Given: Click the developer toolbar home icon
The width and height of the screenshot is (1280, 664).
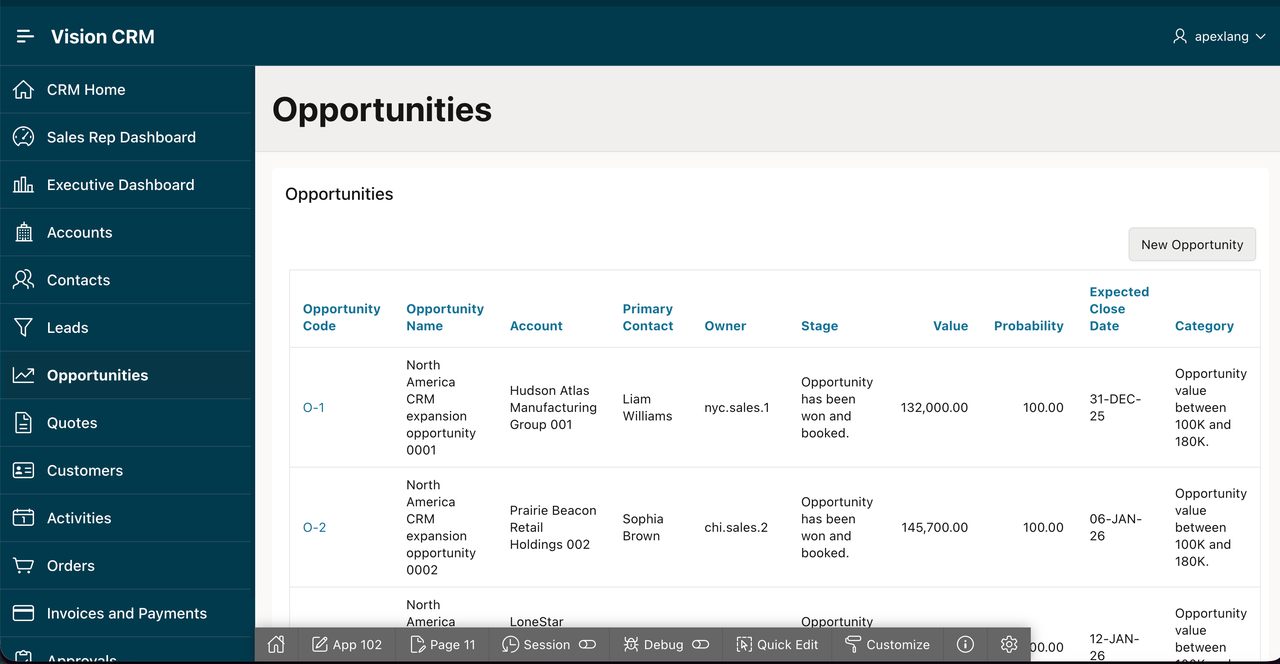Looking at the screenshot, I should click(x=276, y=645).
